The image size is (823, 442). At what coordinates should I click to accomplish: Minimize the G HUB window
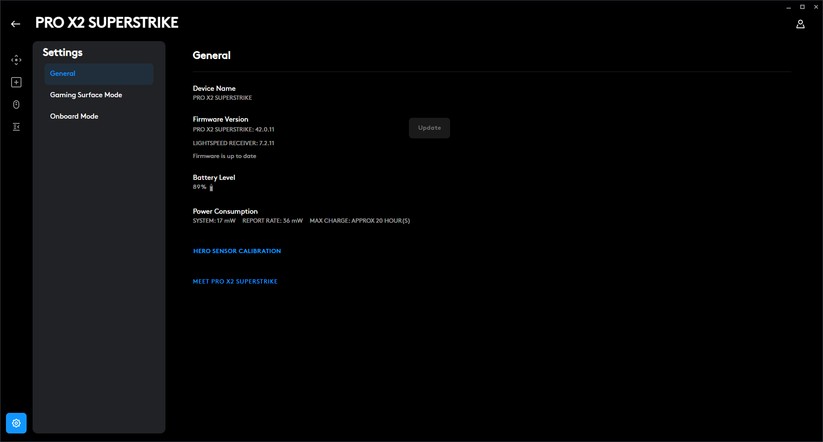tap(788, 7)
